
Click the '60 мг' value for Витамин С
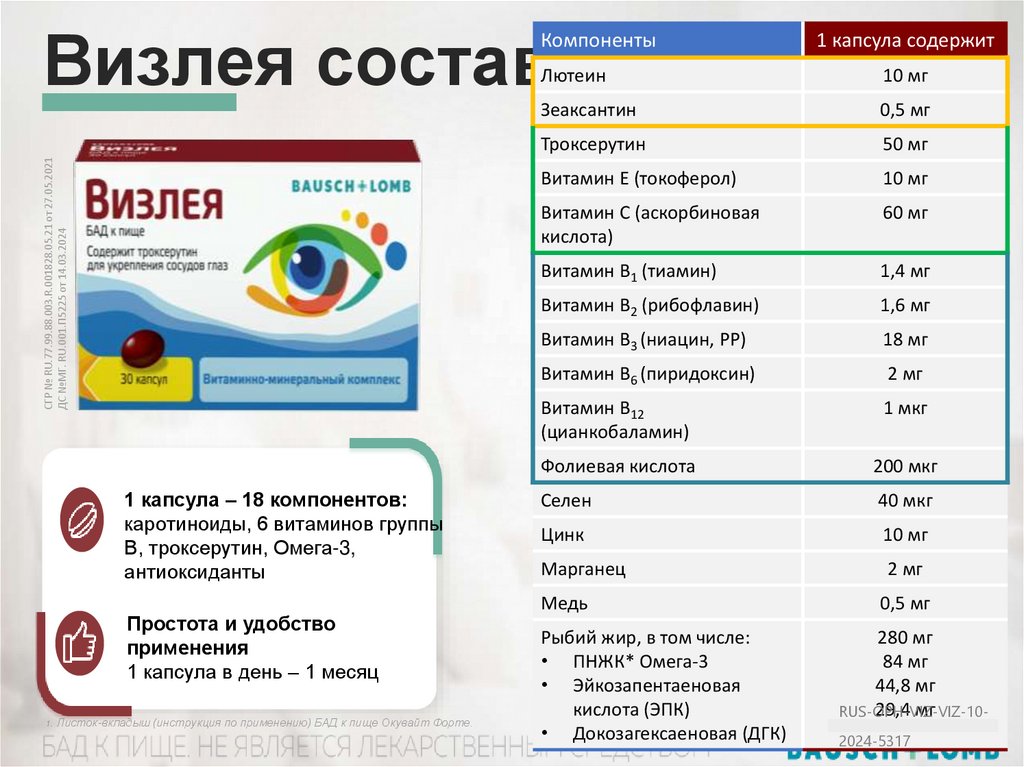tap(905, 213)
